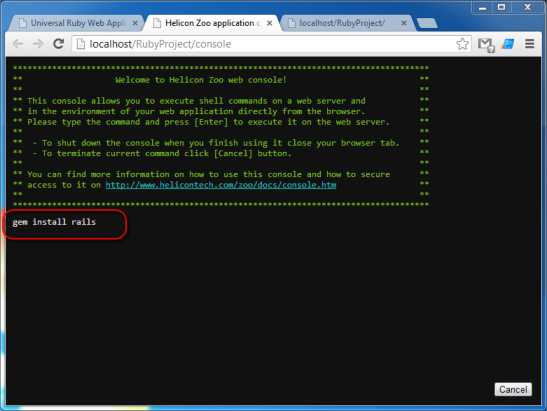Close the localhost/RubyProject/ tab

(404, 23)
